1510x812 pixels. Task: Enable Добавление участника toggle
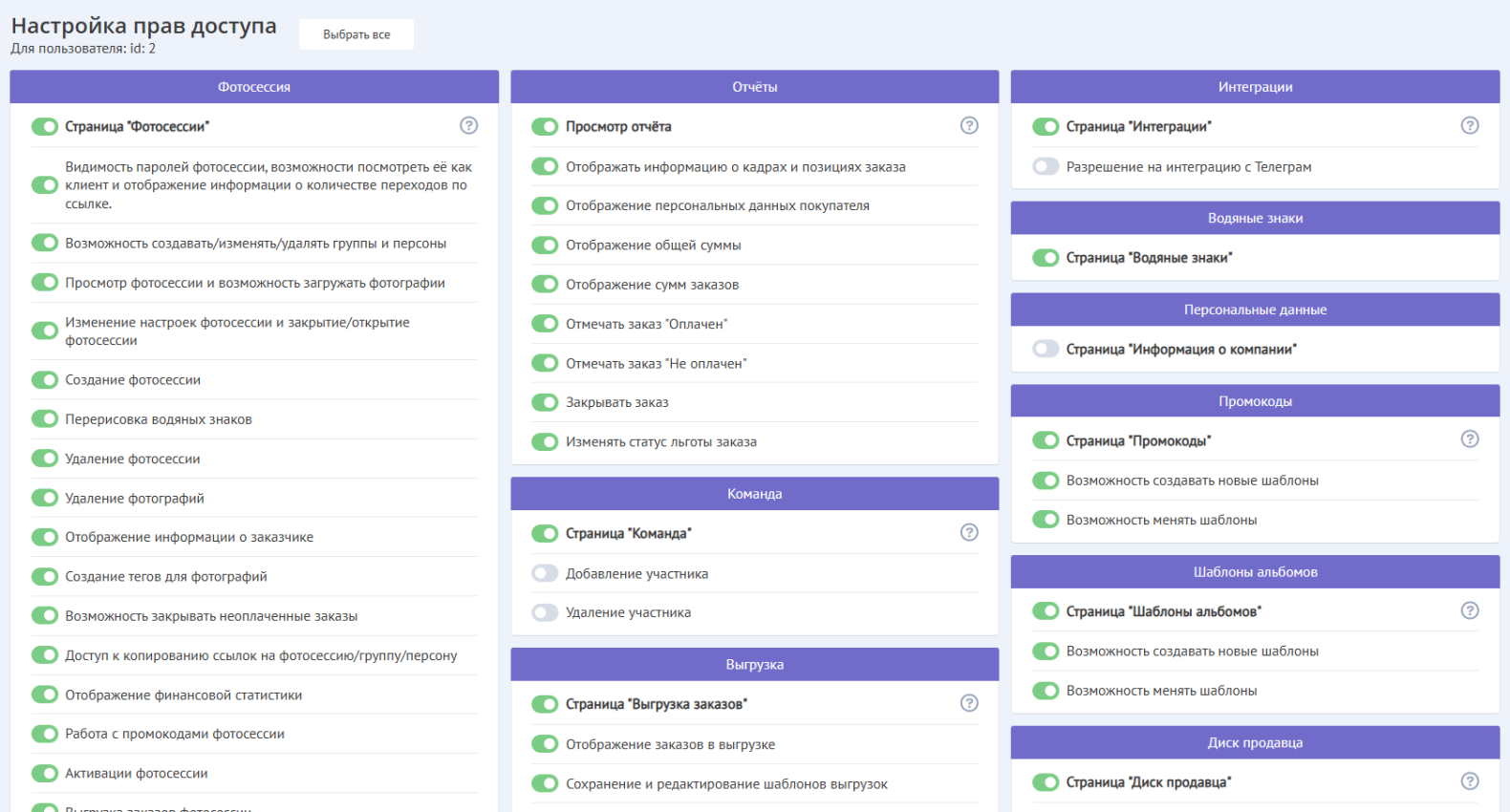click(x=545, y=573)
